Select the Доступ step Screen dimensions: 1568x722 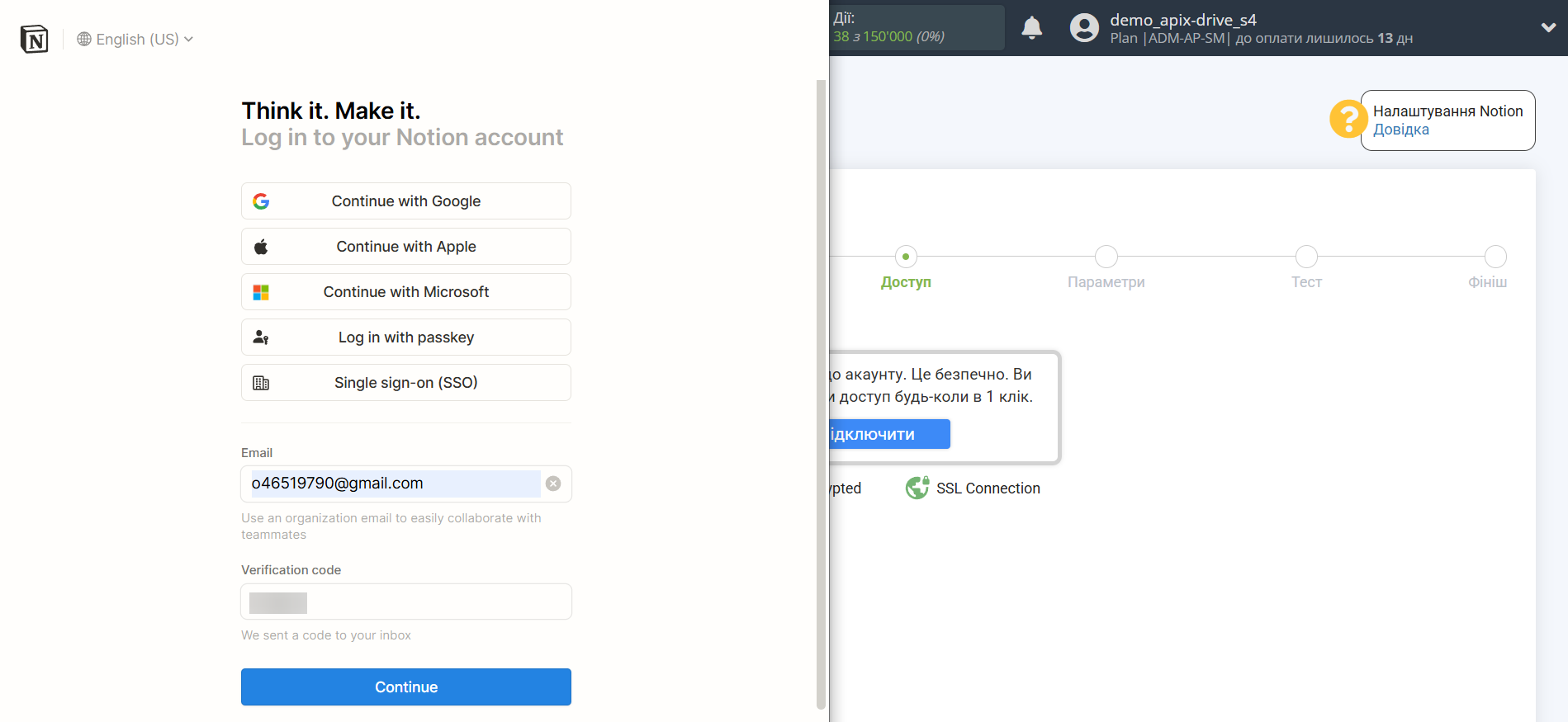906,282
